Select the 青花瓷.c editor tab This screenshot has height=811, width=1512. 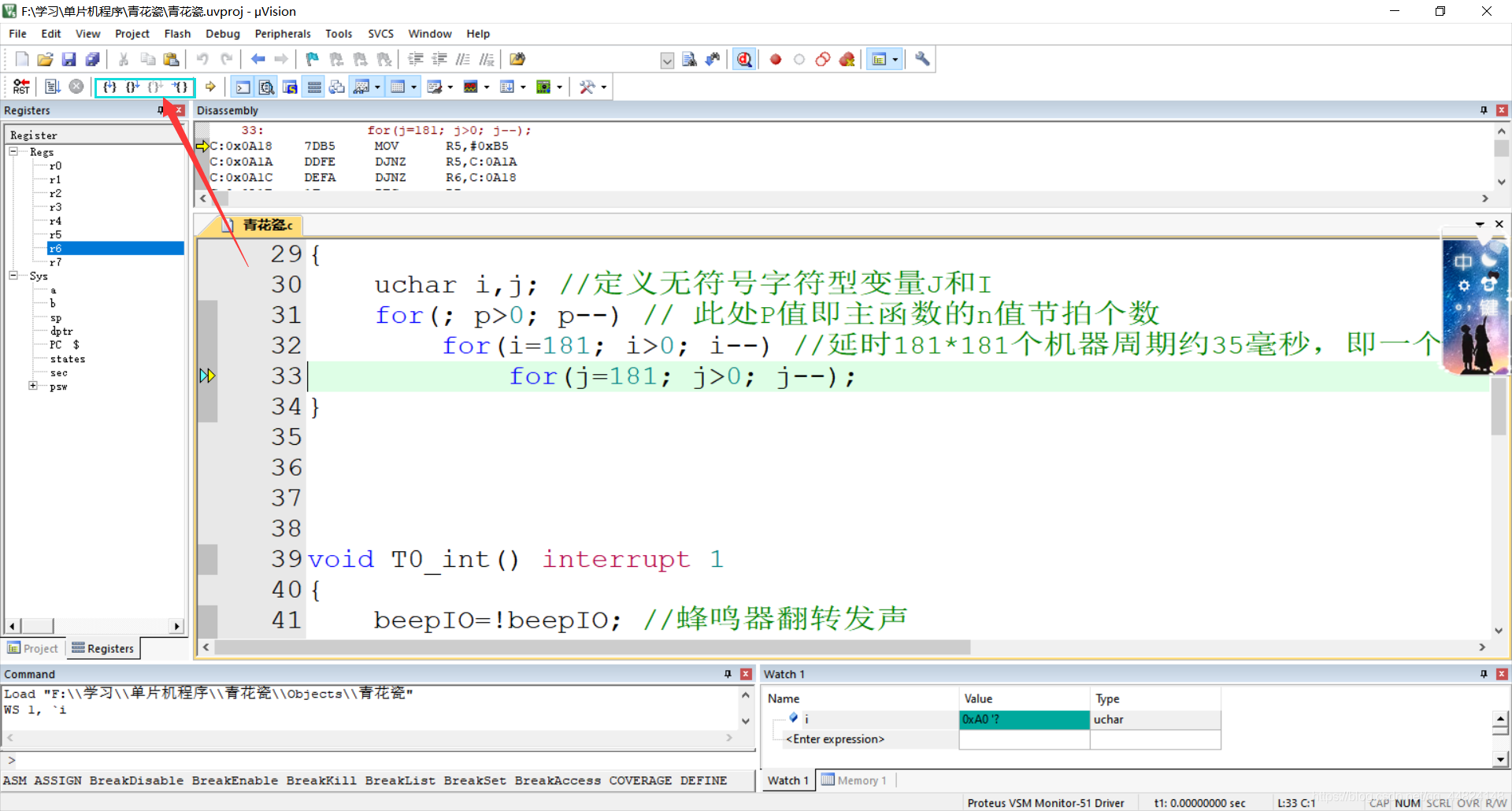(x=261, y=225)
